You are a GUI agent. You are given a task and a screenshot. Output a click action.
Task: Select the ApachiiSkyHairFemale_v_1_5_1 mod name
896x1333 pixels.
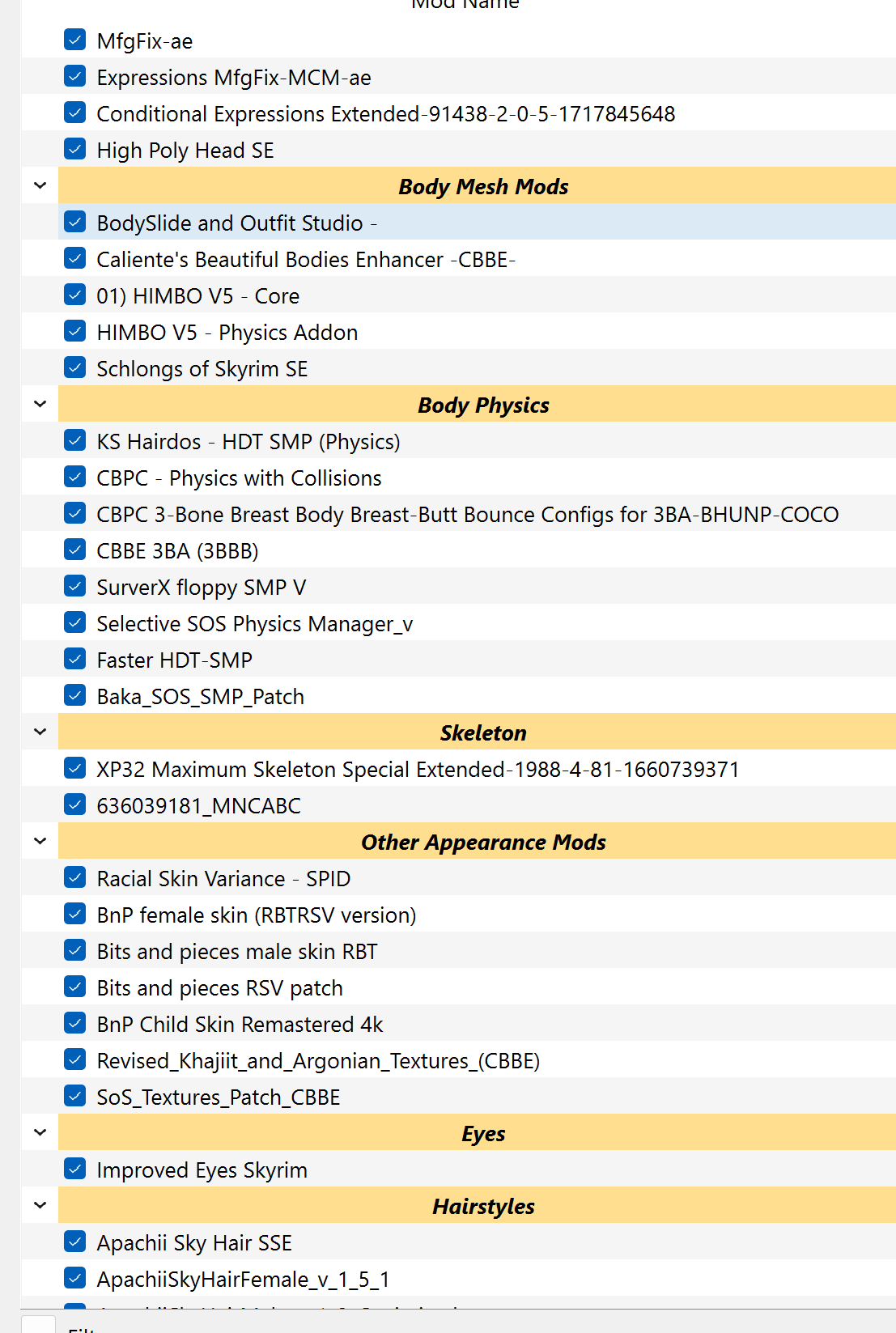click(243, 1280)
